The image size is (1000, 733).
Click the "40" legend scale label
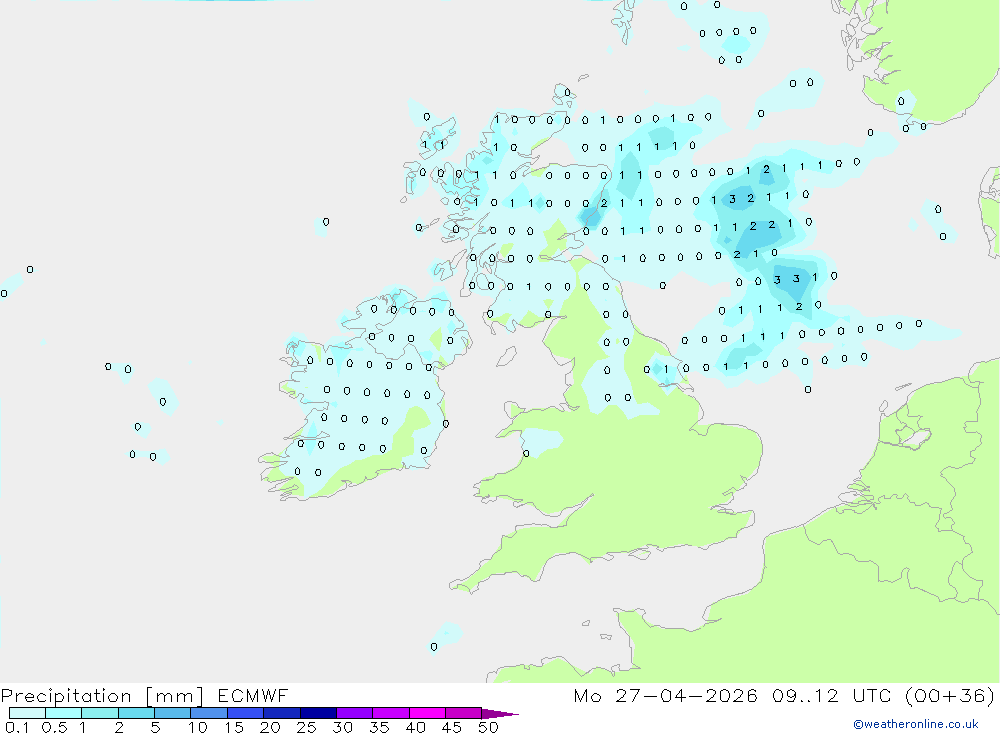415,727
